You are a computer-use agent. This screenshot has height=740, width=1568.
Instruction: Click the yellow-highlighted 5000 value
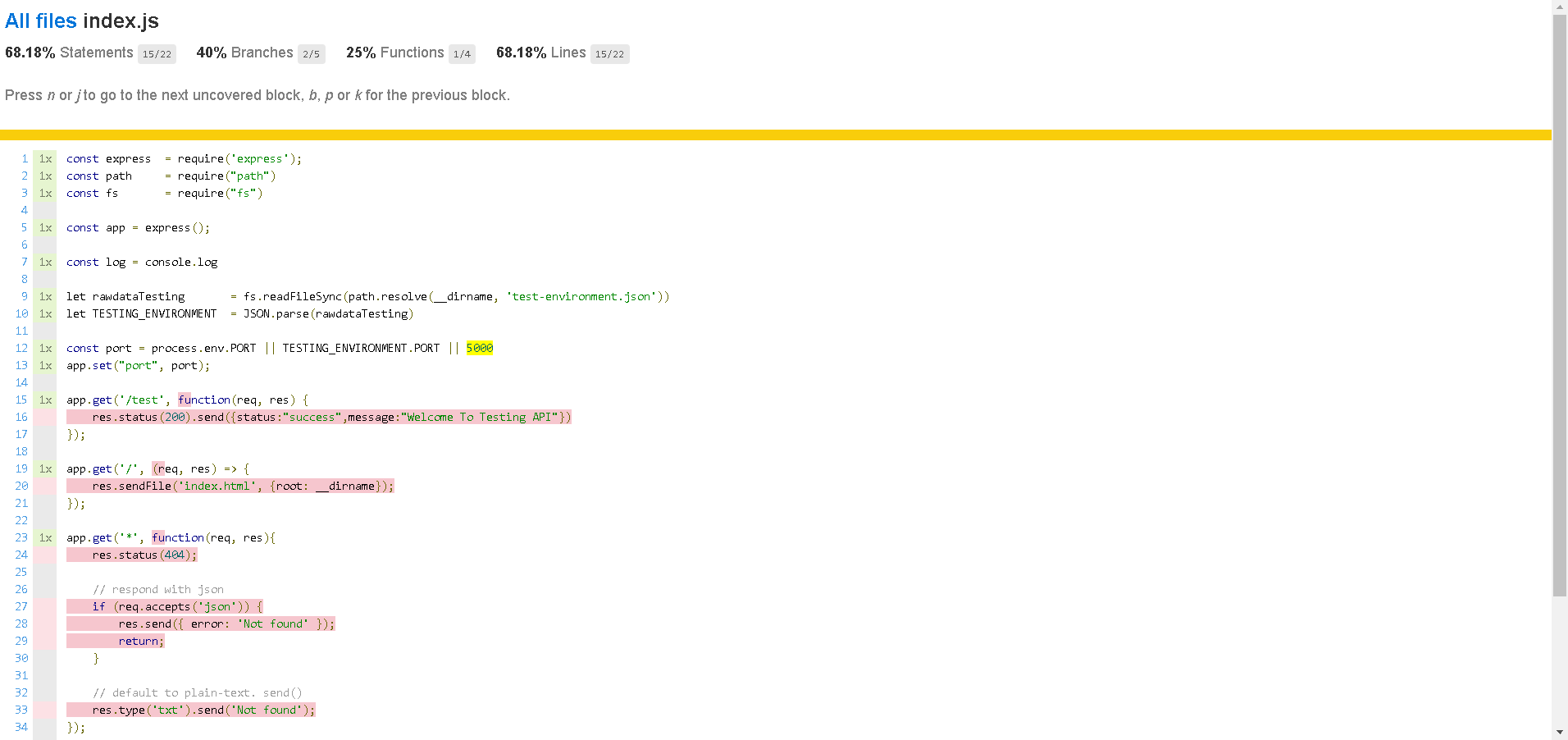point(480,349)
